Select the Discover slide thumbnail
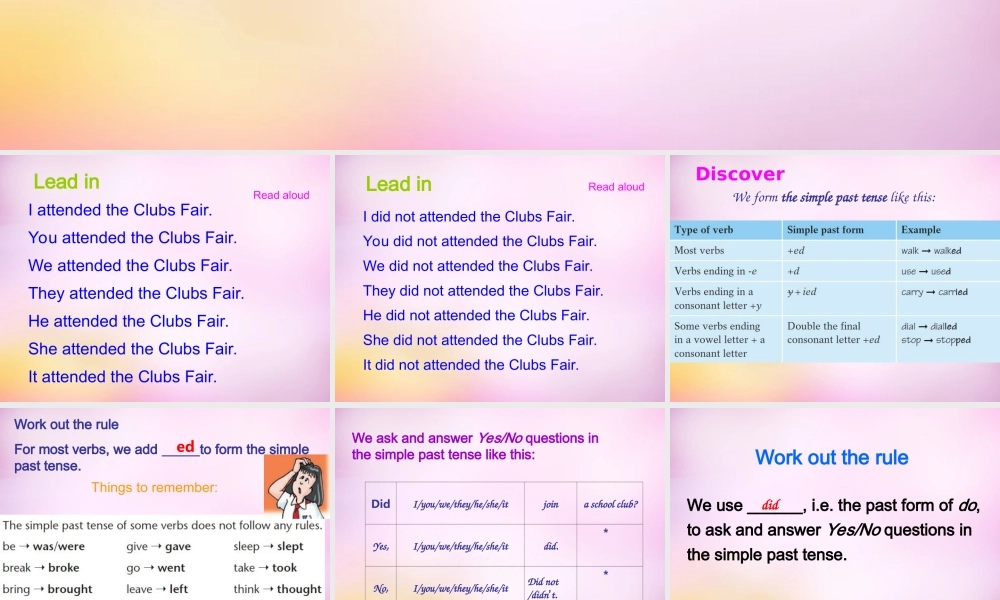This screenshot has width=1000, height=600. coord(834,278)
